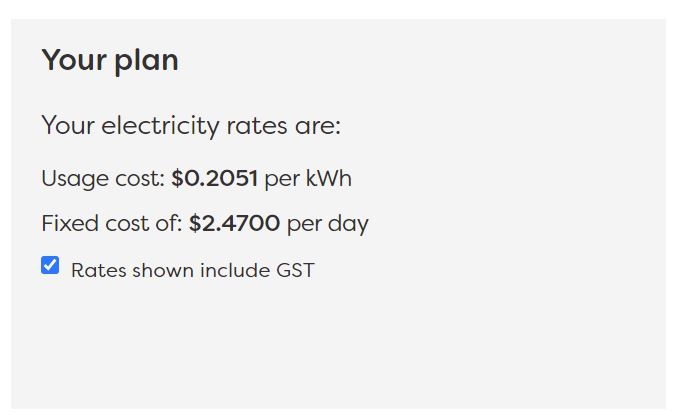The image size is (674, 419).
Task: Click the word 'shown' in the checkbox label
Action: point(163,270)
